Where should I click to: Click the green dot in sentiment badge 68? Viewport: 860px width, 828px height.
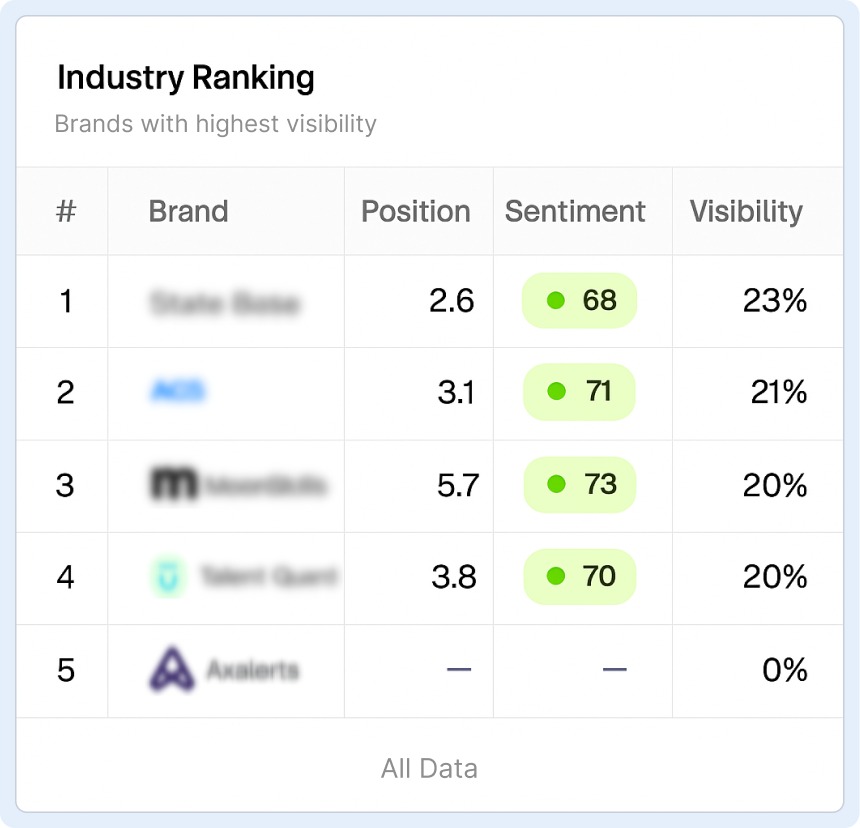(x=556, y=300)
